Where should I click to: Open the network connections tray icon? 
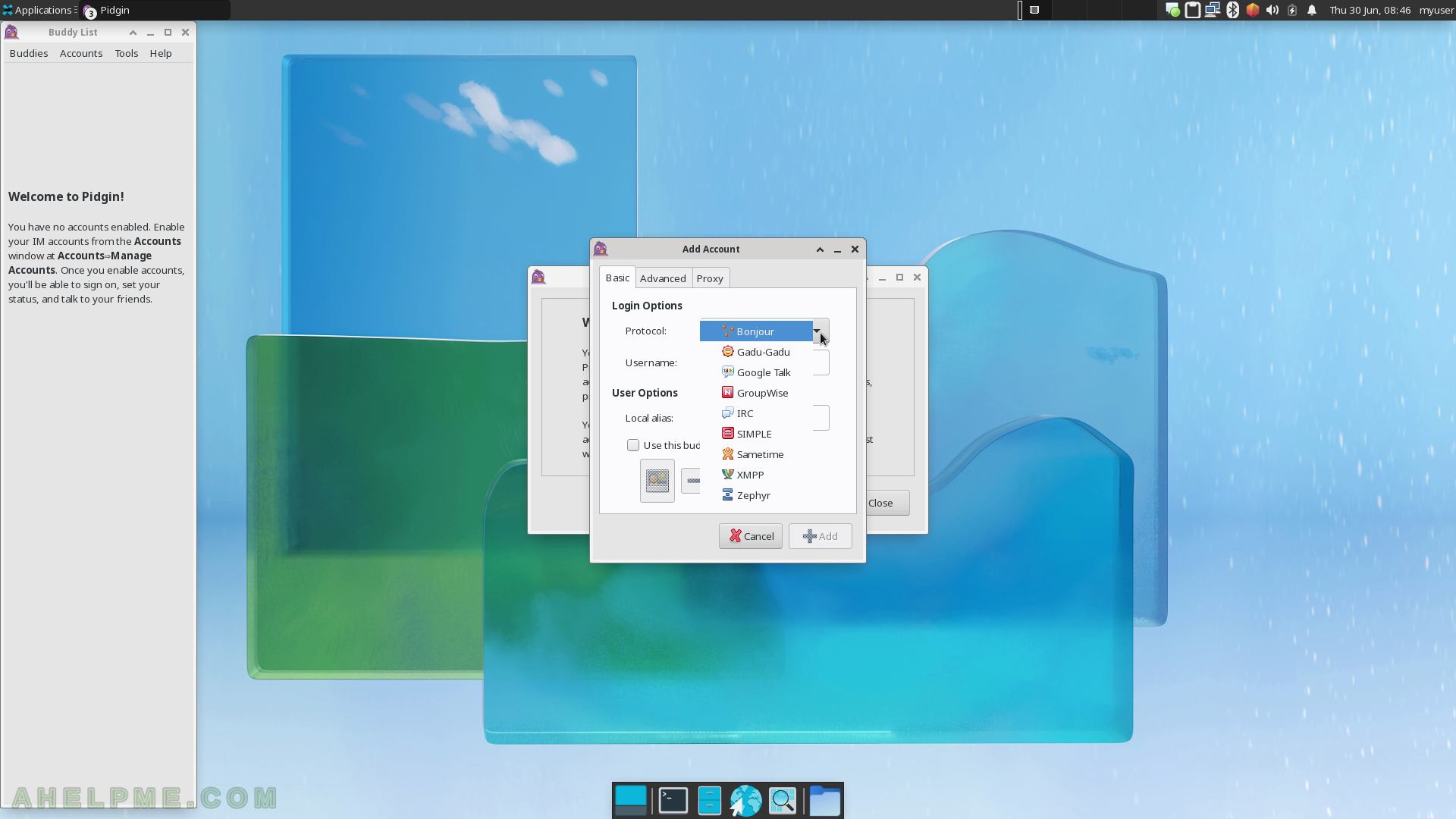tap(1212, 10)
